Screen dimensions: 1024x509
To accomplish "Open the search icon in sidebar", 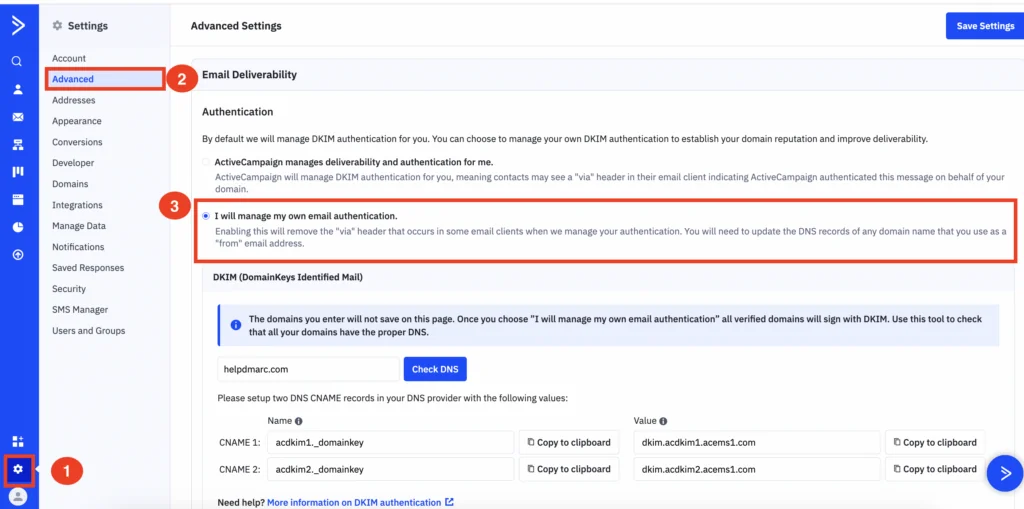I will pos(18,61).
